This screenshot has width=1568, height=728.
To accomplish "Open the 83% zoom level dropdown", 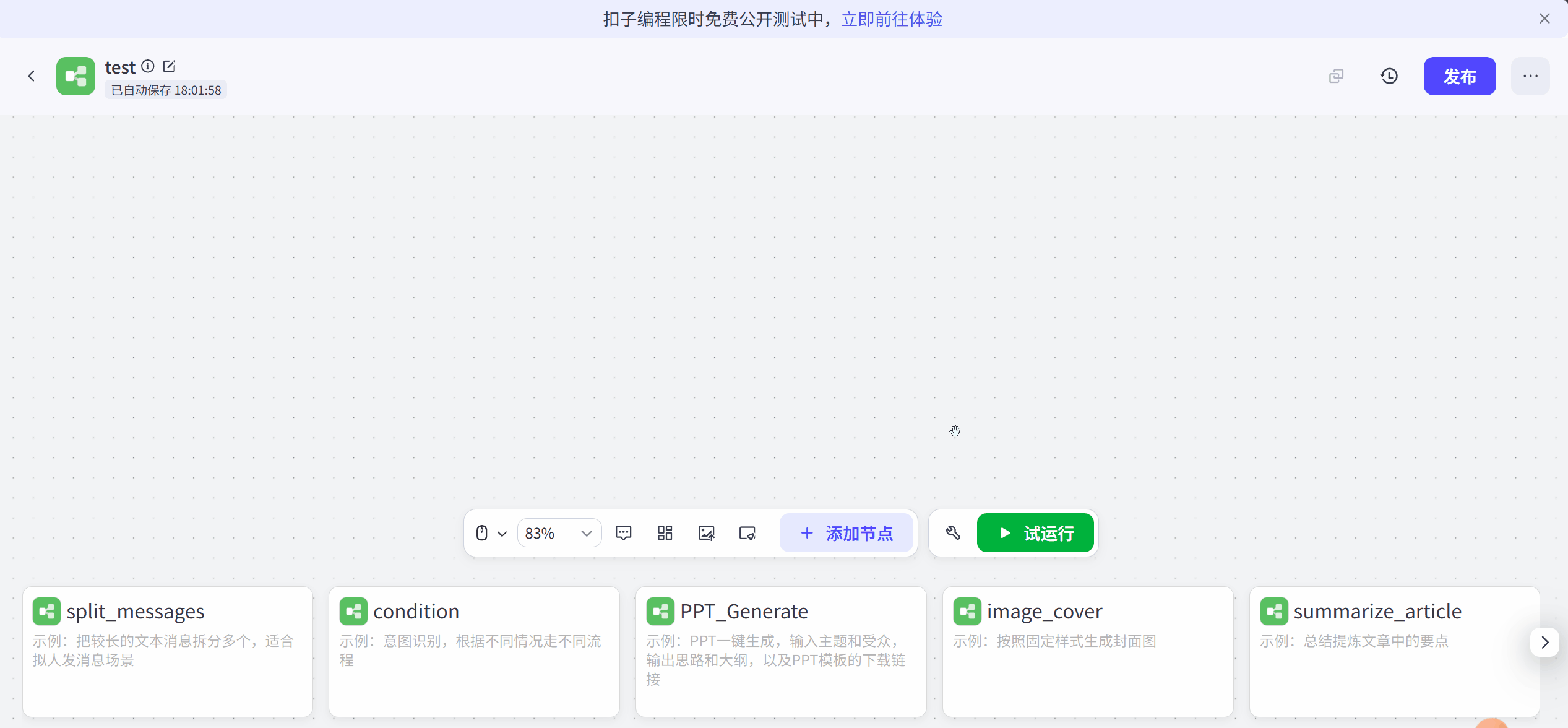I will (x=559, y=533).
